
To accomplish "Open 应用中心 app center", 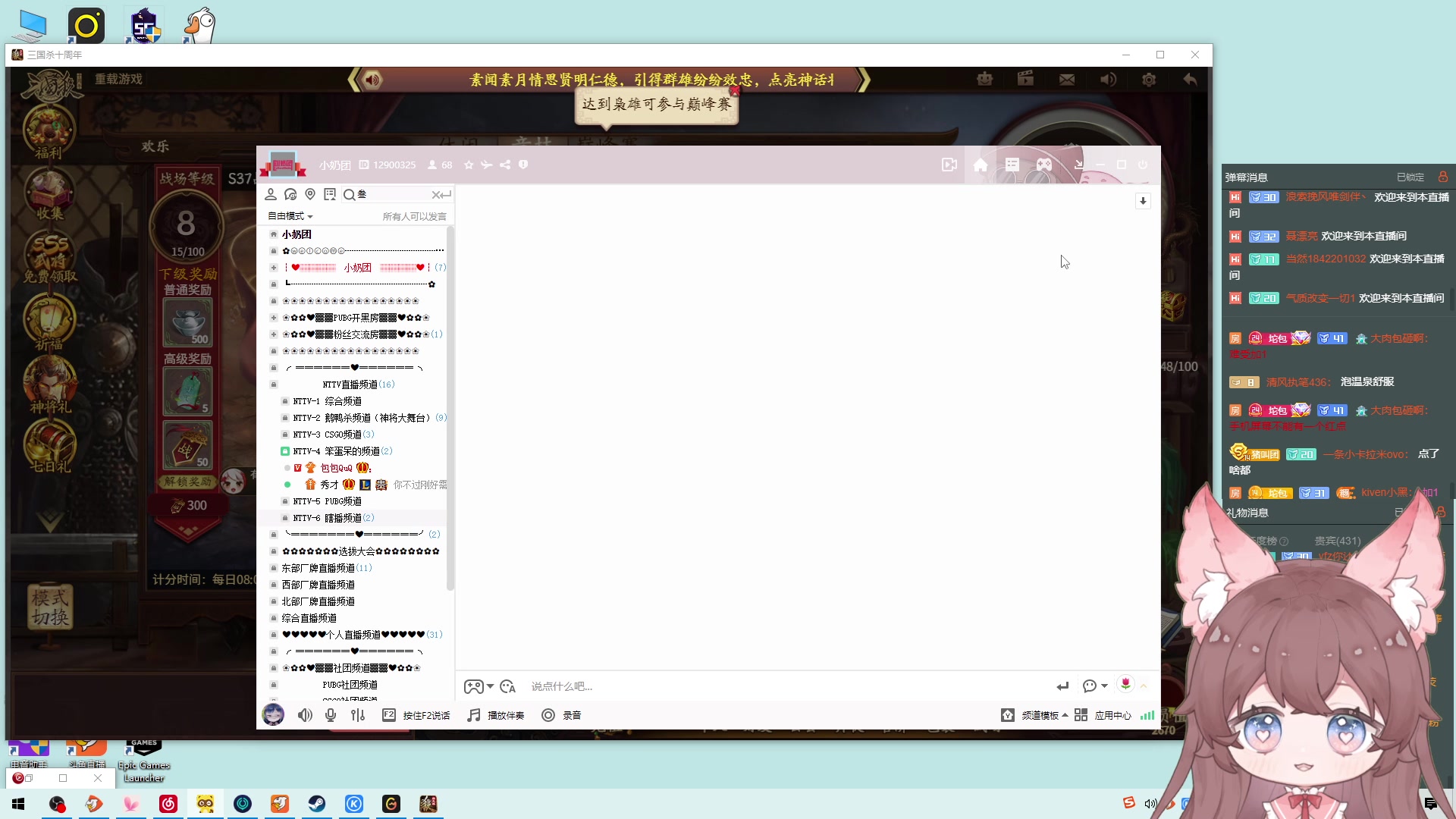I will 1103,715.
